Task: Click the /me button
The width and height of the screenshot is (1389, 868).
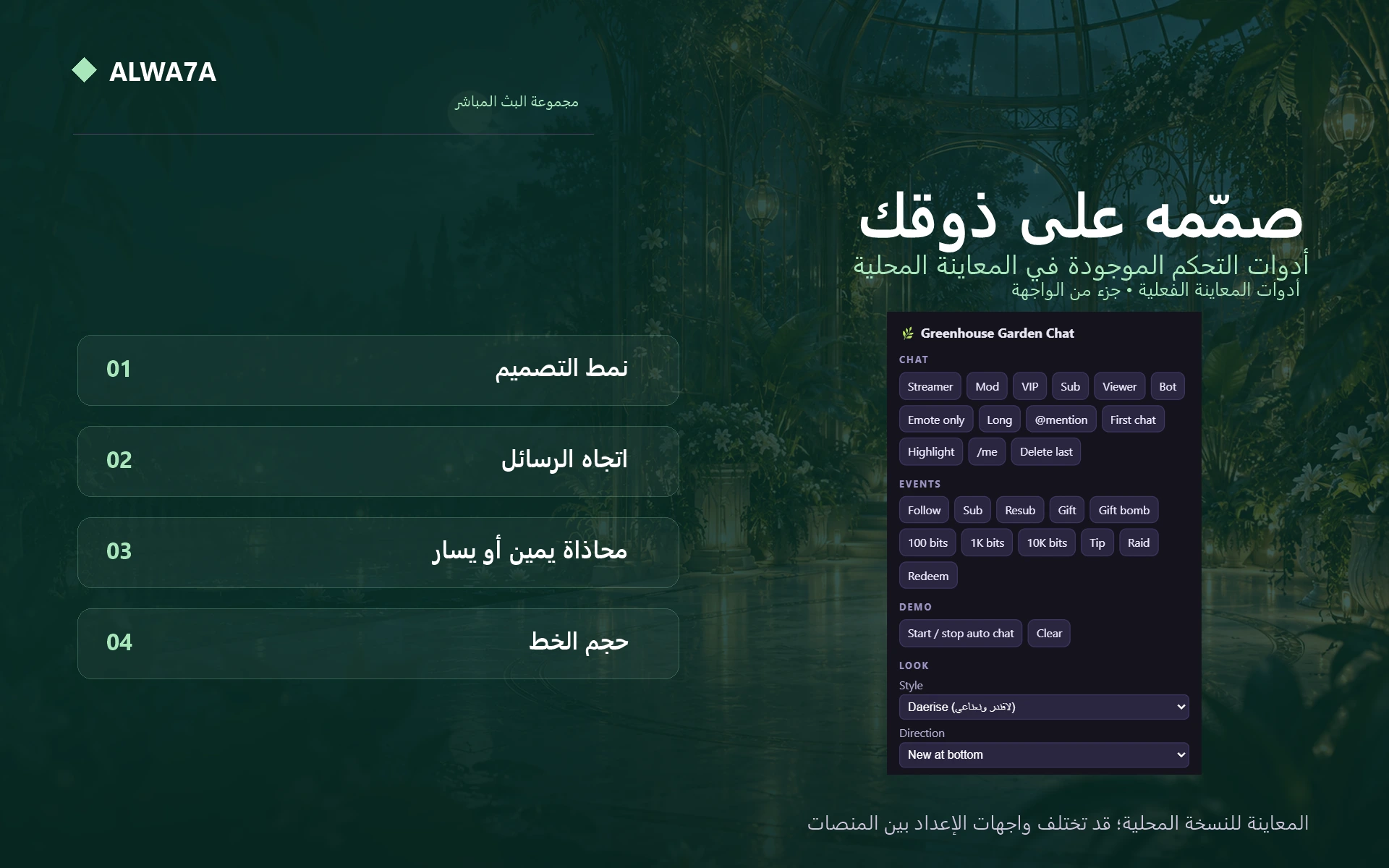Action: pyautogui.click(x=987, y=451)
